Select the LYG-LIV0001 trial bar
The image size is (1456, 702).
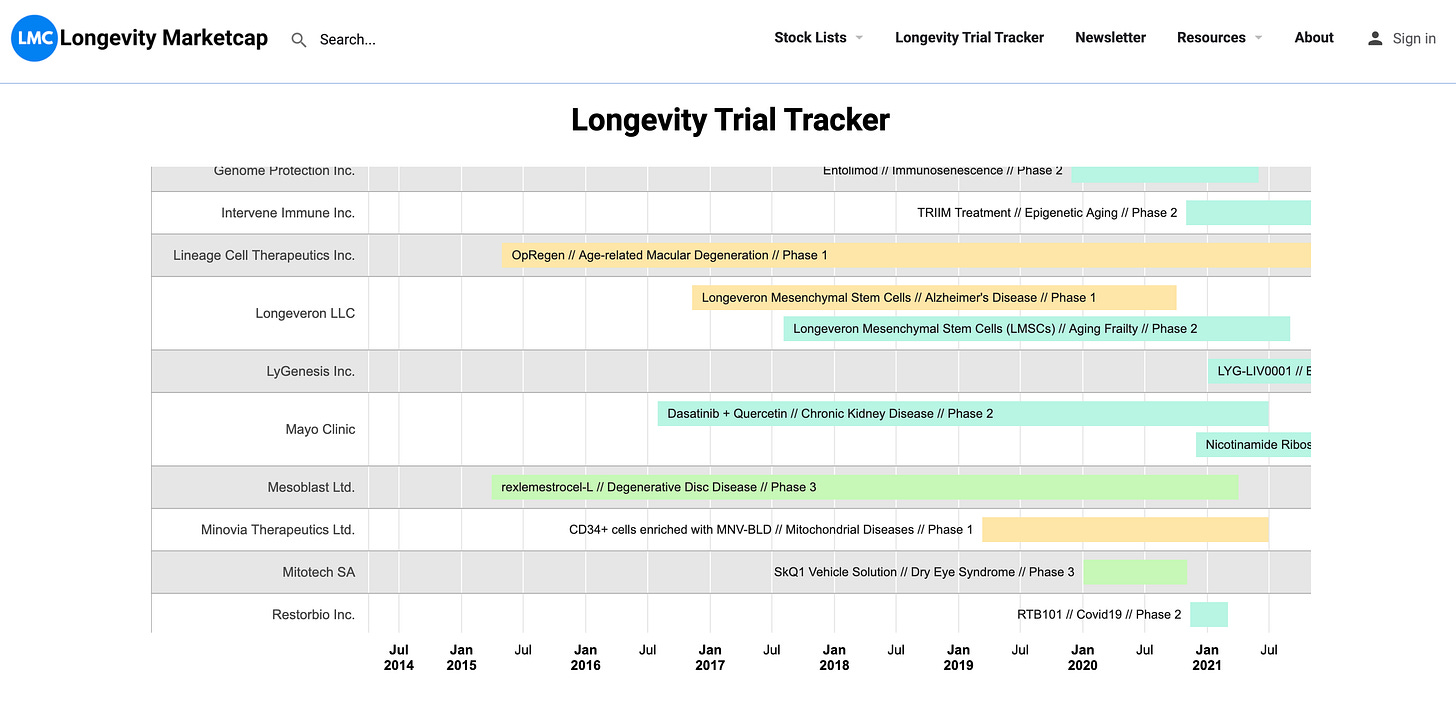point(1260,371)
